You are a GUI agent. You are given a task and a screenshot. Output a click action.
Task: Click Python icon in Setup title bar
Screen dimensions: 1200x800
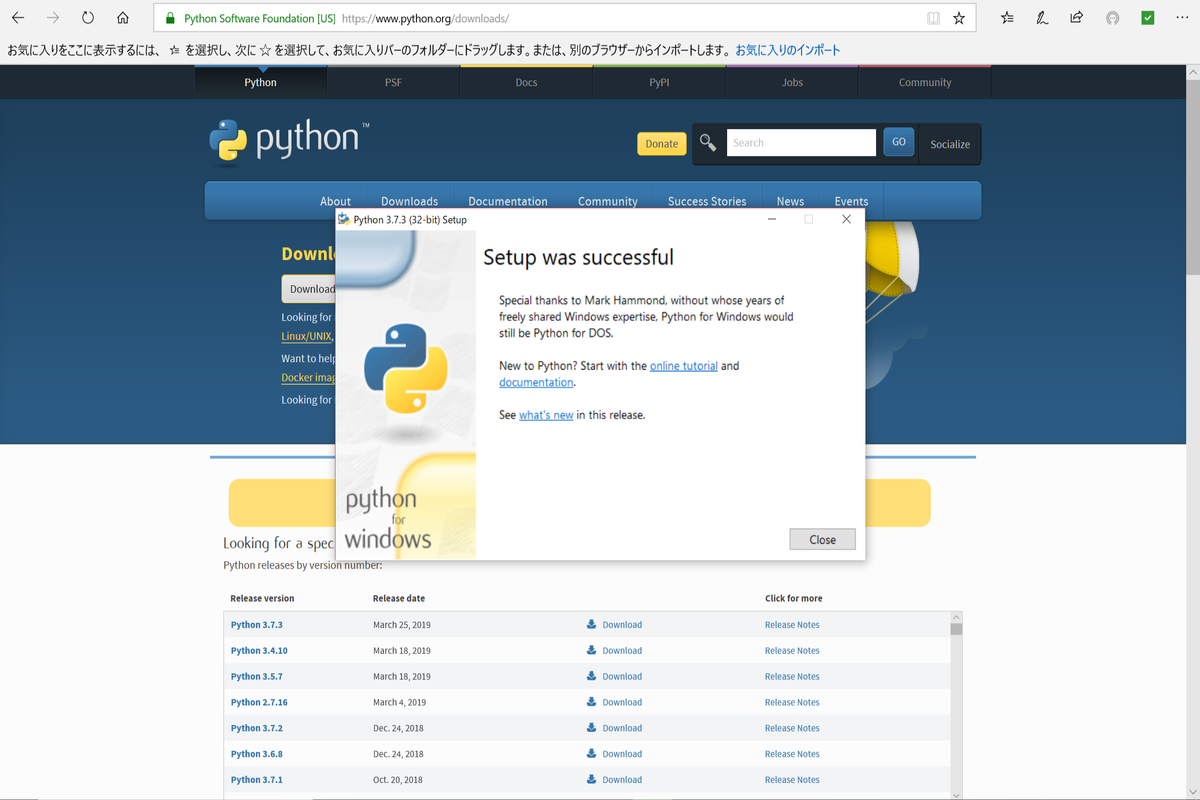(344, 219)
